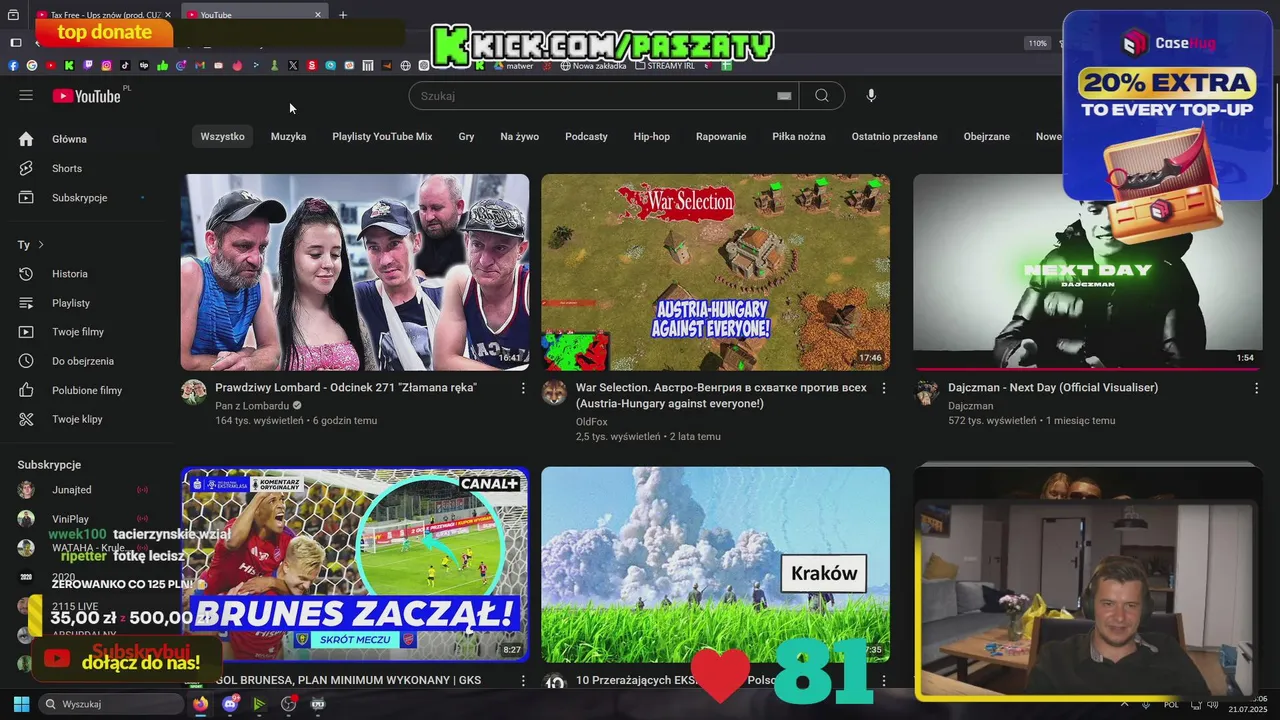1280x720 pixels.
Task: Open Dajczman - Next Day video title
Action: coord(1053,387)
